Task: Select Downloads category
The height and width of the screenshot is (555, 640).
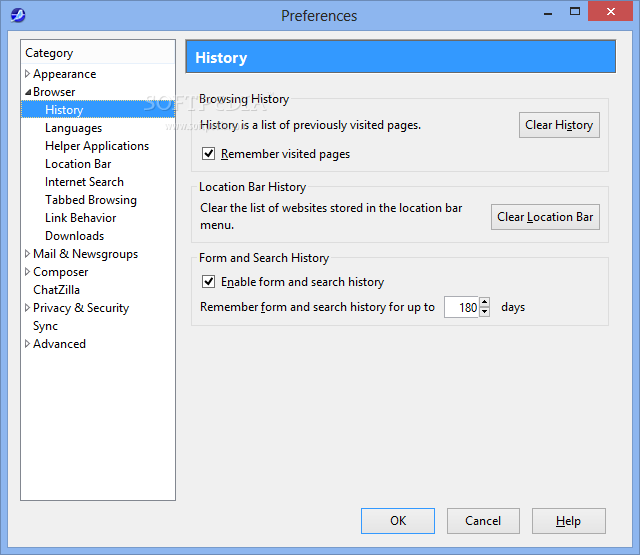Action: pos(74,236)
